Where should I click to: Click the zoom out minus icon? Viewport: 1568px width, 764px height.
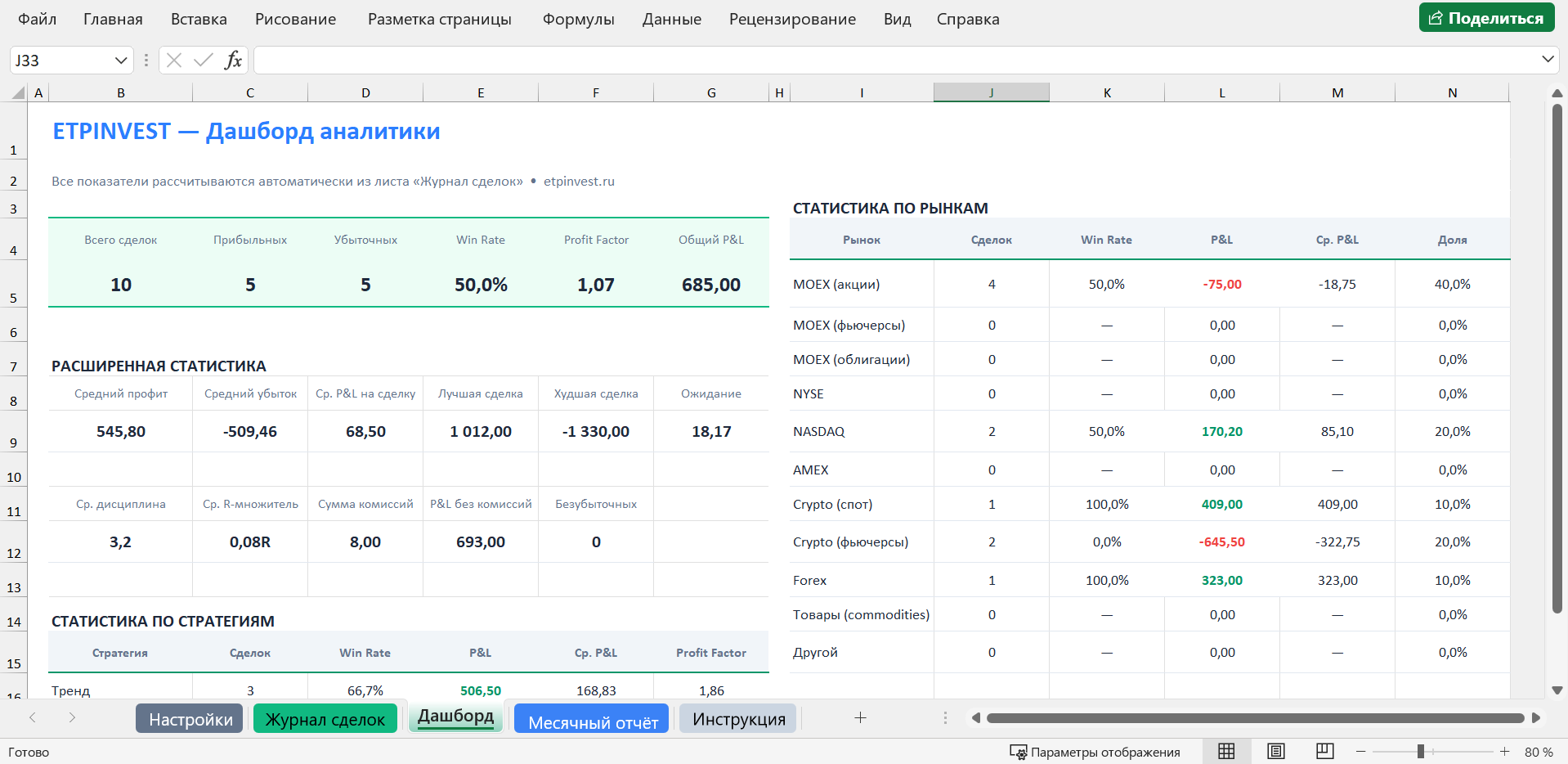coord(1360,751)
